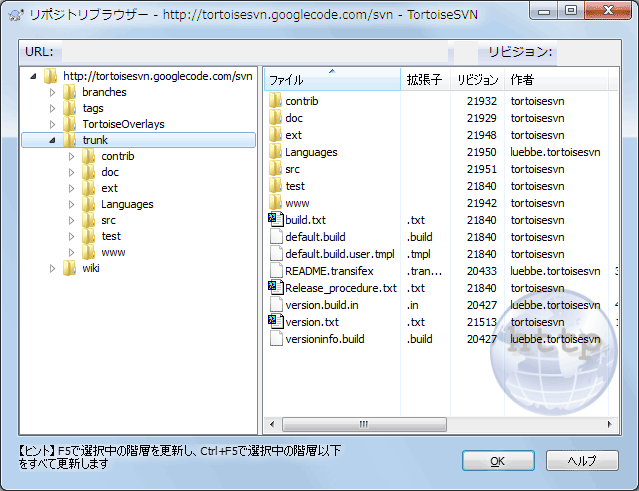Viewport: 639px width, 491px height.
Task: Expand the src node under trunk
Action: pyautogui.click(x=71, y=220)
